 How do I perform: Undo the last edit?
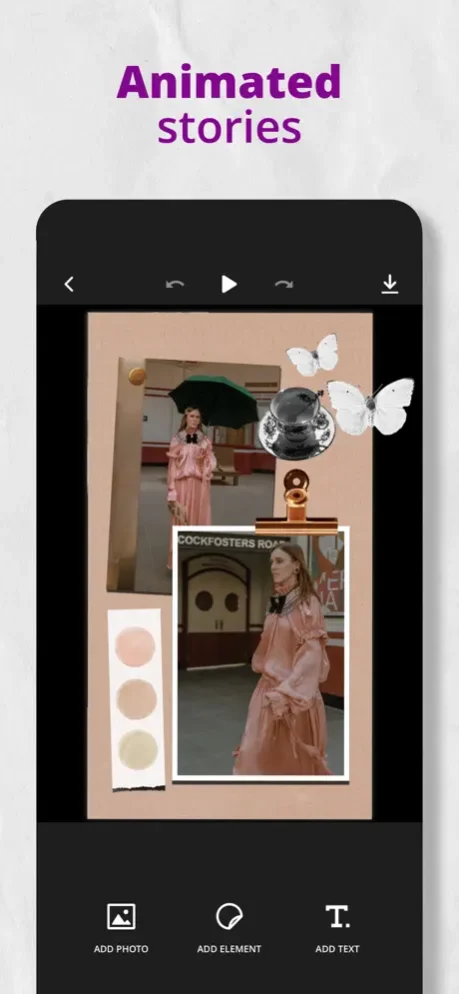pyautogui.click(x=175, y=284)
